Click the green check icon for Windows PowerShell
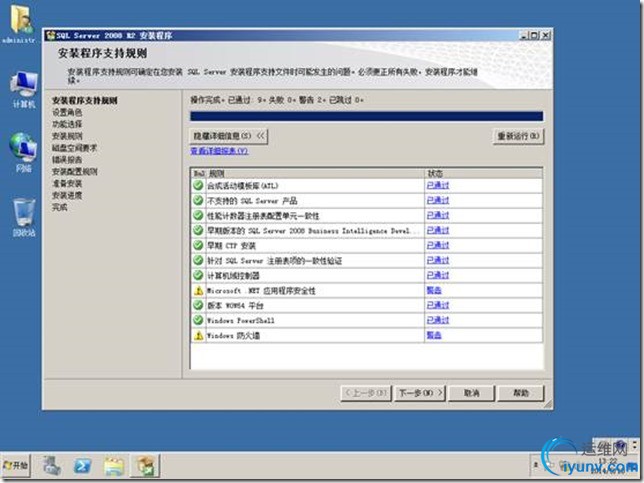Viewport: 644px width, 483px height. (x=198, y=320)
